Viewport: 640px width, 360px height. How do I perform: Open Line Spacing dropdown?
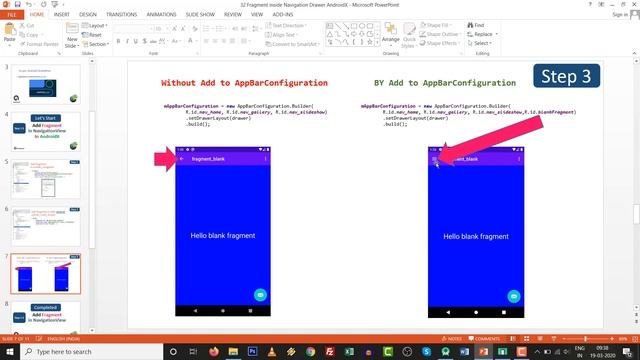[256, 29]
